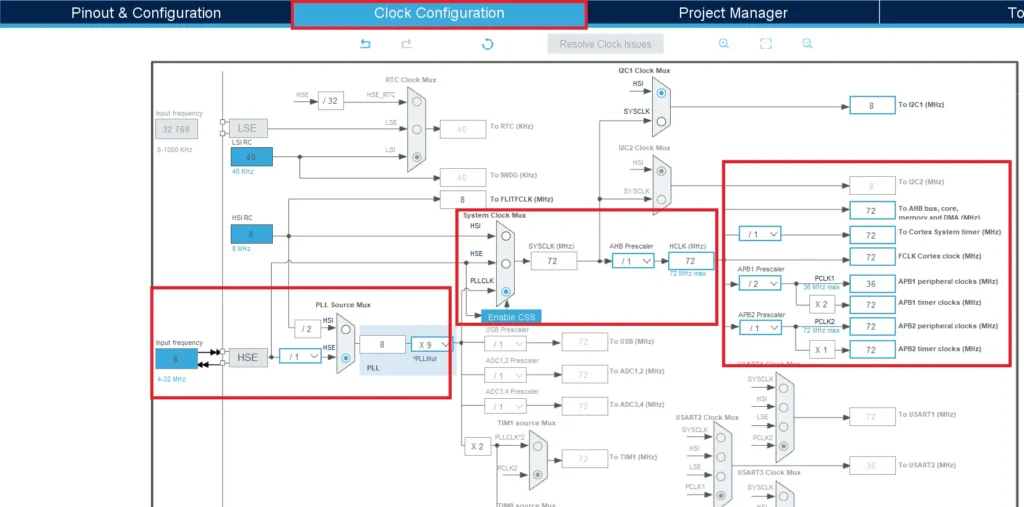Click the SYSCLK (MHz) value field
Viewport: 1024px width, 507px height.
point(554,261)
